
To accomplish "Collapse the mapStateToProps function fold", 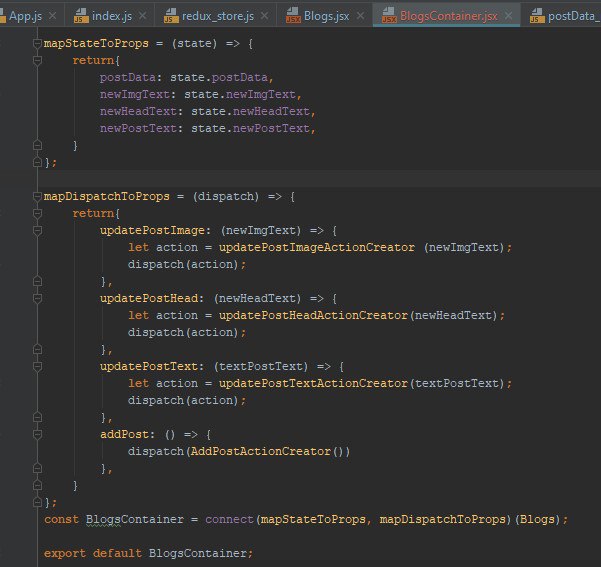I will 38,44.
